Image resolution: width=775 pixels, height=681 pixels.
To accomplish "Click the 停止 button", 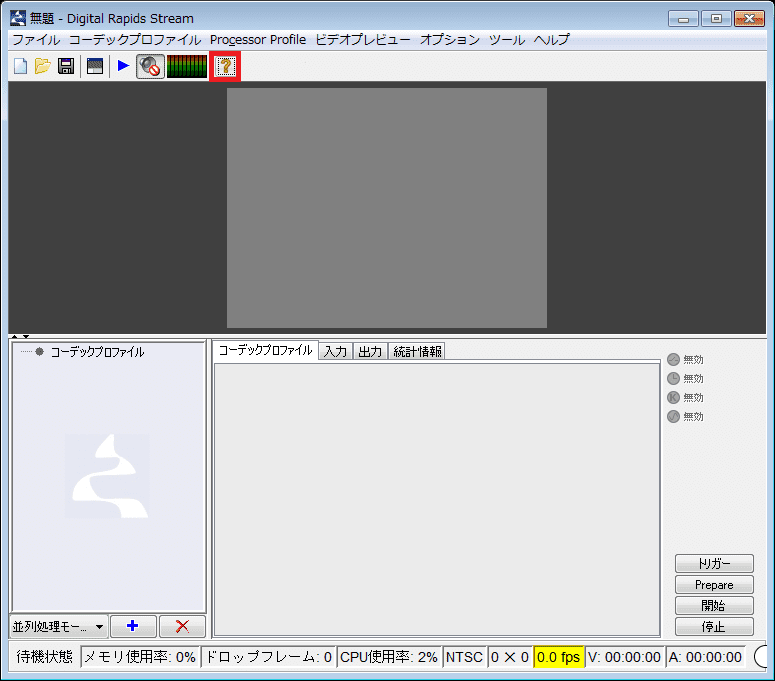I will [x=714, y=627].
